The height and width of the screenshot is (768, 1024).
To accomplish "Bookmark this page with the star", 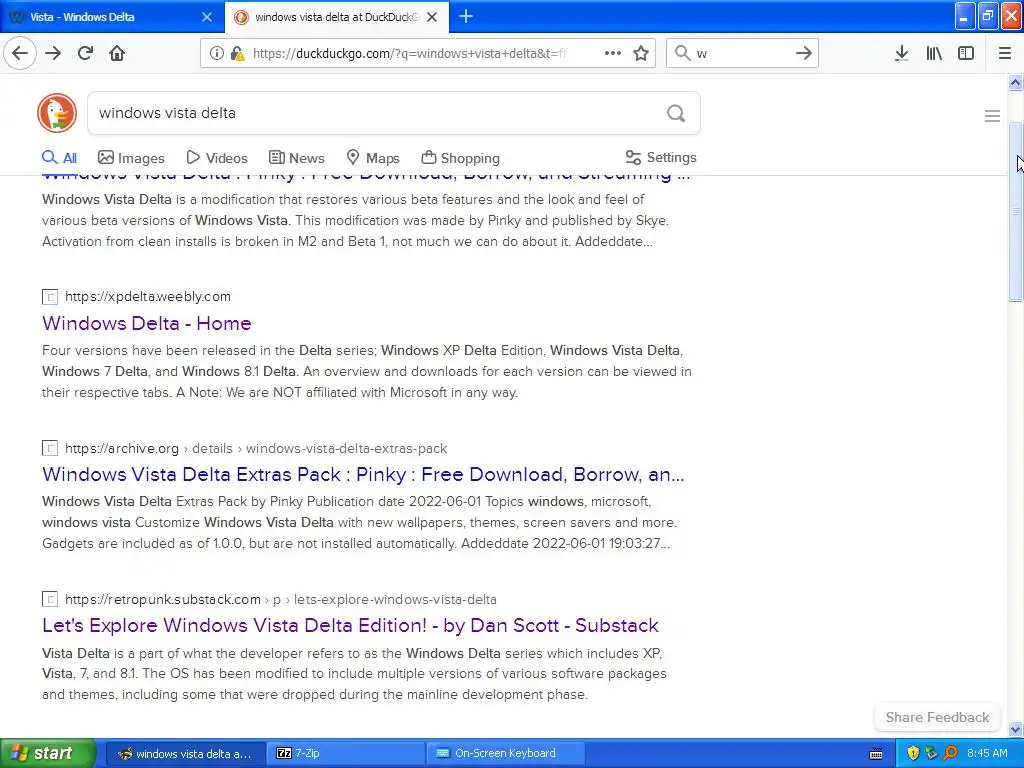I will click(x=641, y=53).
